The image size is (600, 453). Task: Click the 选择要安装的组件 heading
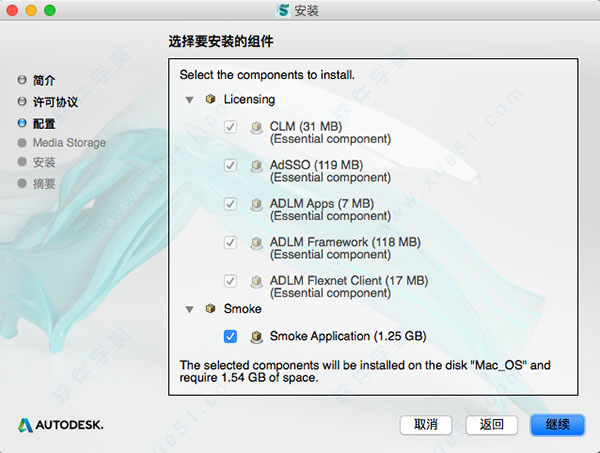(x=221, y=41)
